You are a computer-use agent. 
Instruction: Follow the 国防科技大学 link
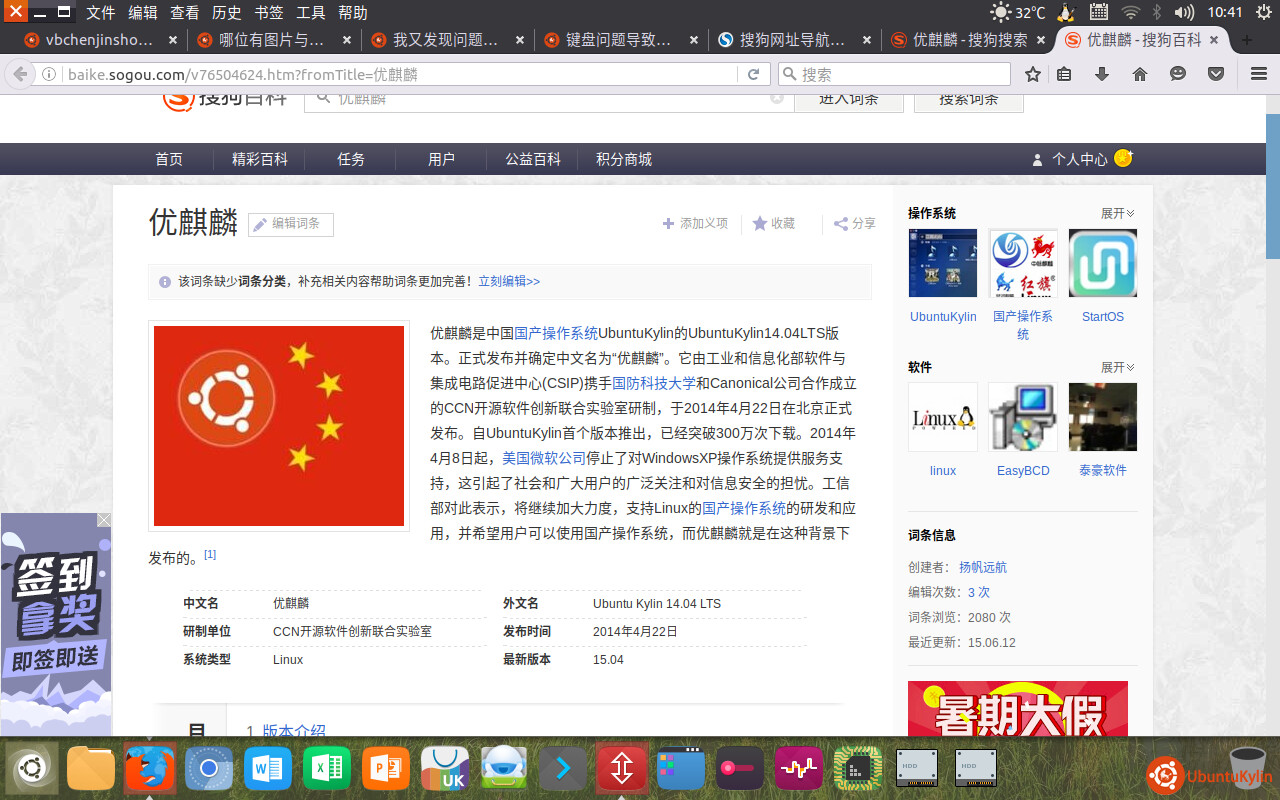(x=653, y=383)
